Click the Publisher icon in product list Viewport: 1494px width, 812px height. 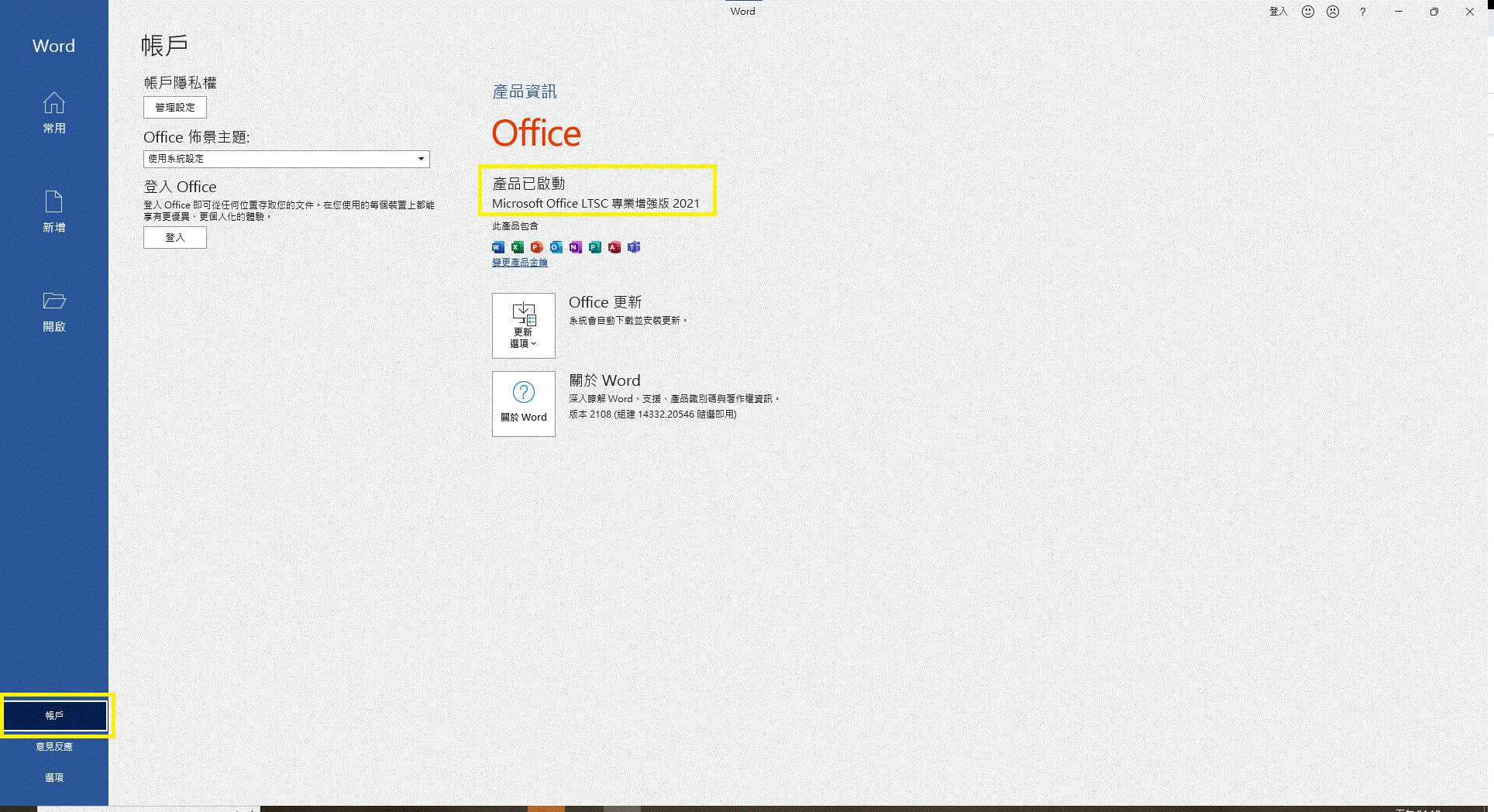[594, 247]
